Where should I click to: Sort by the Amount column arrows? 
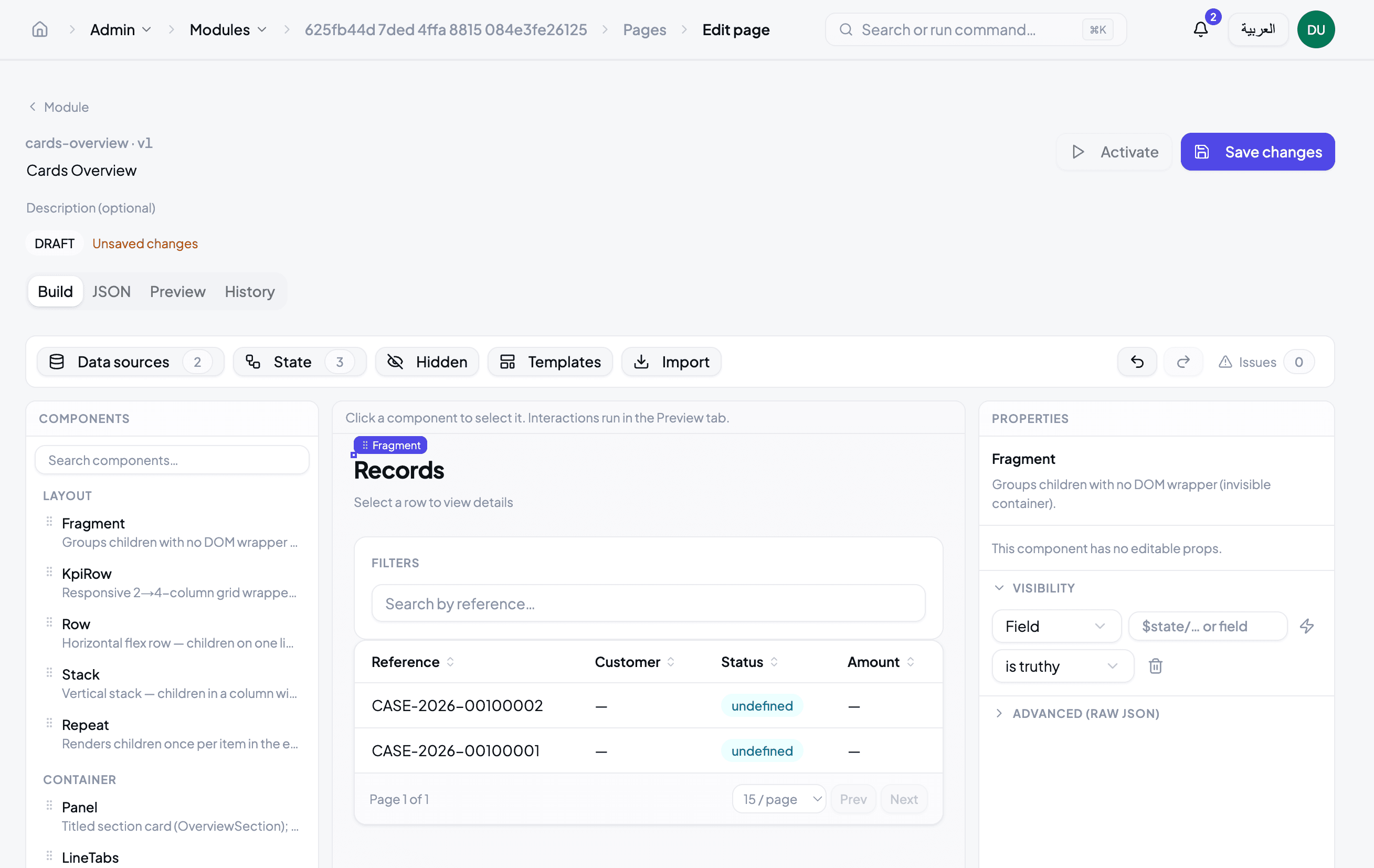click(x=910, y=661)
